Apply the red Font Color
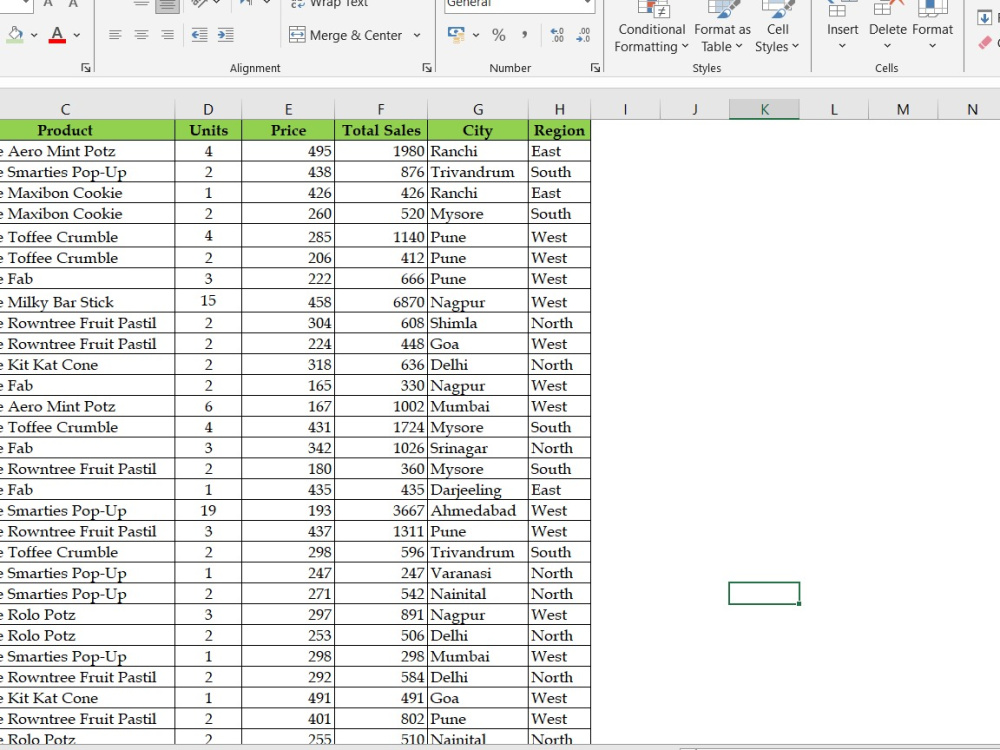1000x750 pixels. 57,34
